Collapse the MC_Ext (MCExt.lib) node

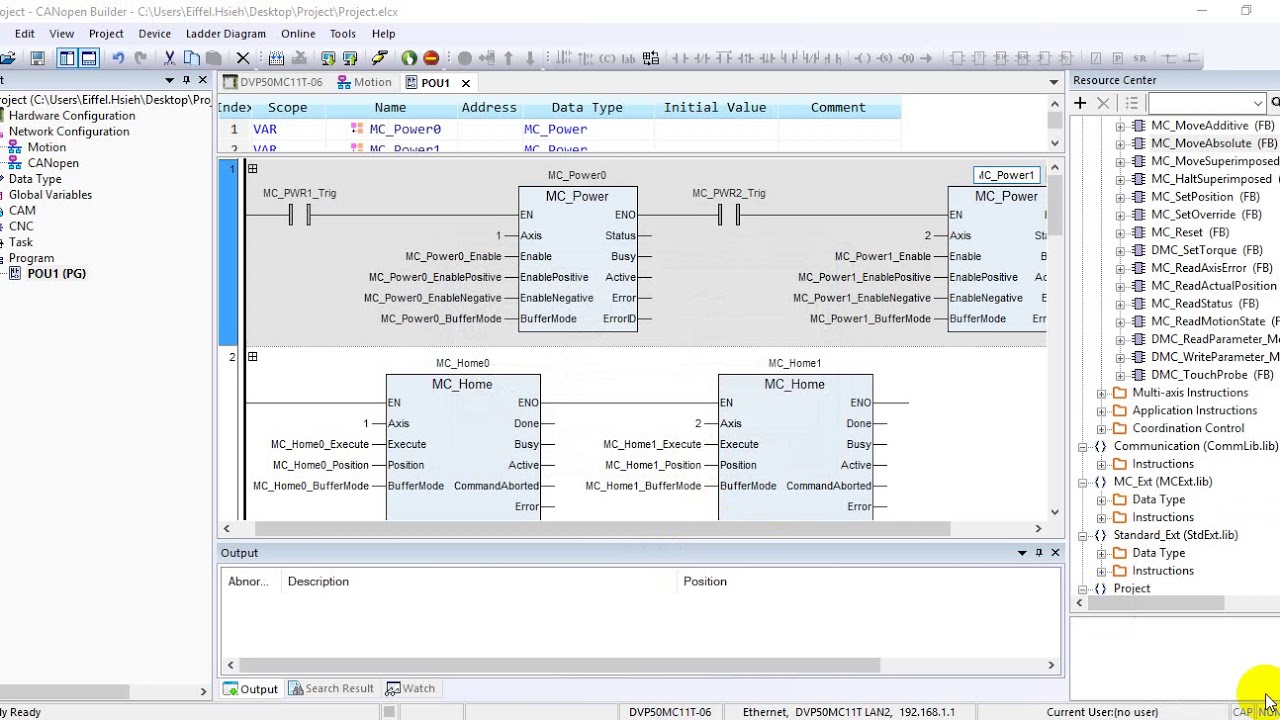tap(1083, 482)
